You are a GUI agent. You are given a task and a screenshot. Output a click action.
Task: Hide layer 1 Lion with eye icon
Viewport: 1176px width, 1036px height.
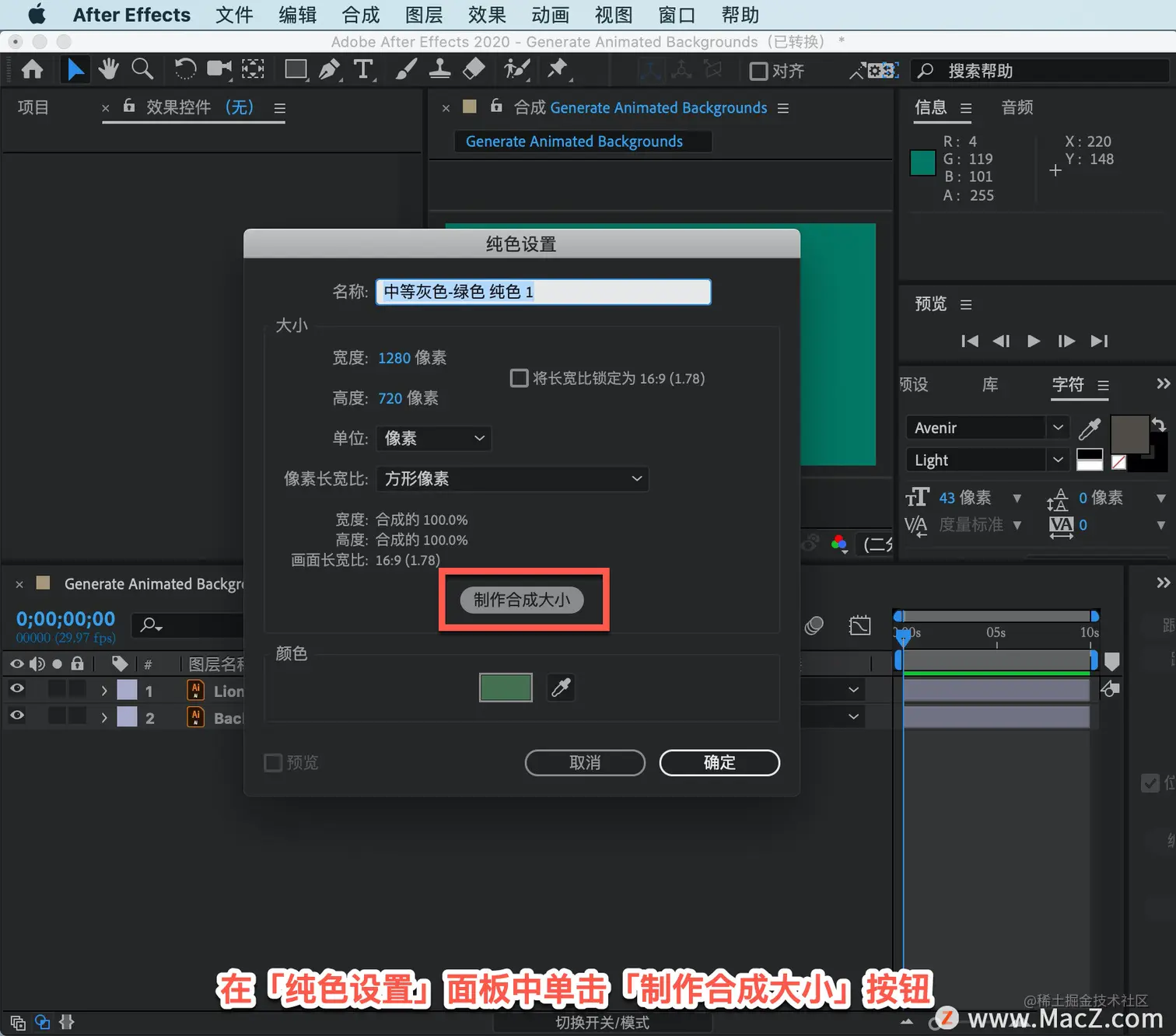pos(17,689)
